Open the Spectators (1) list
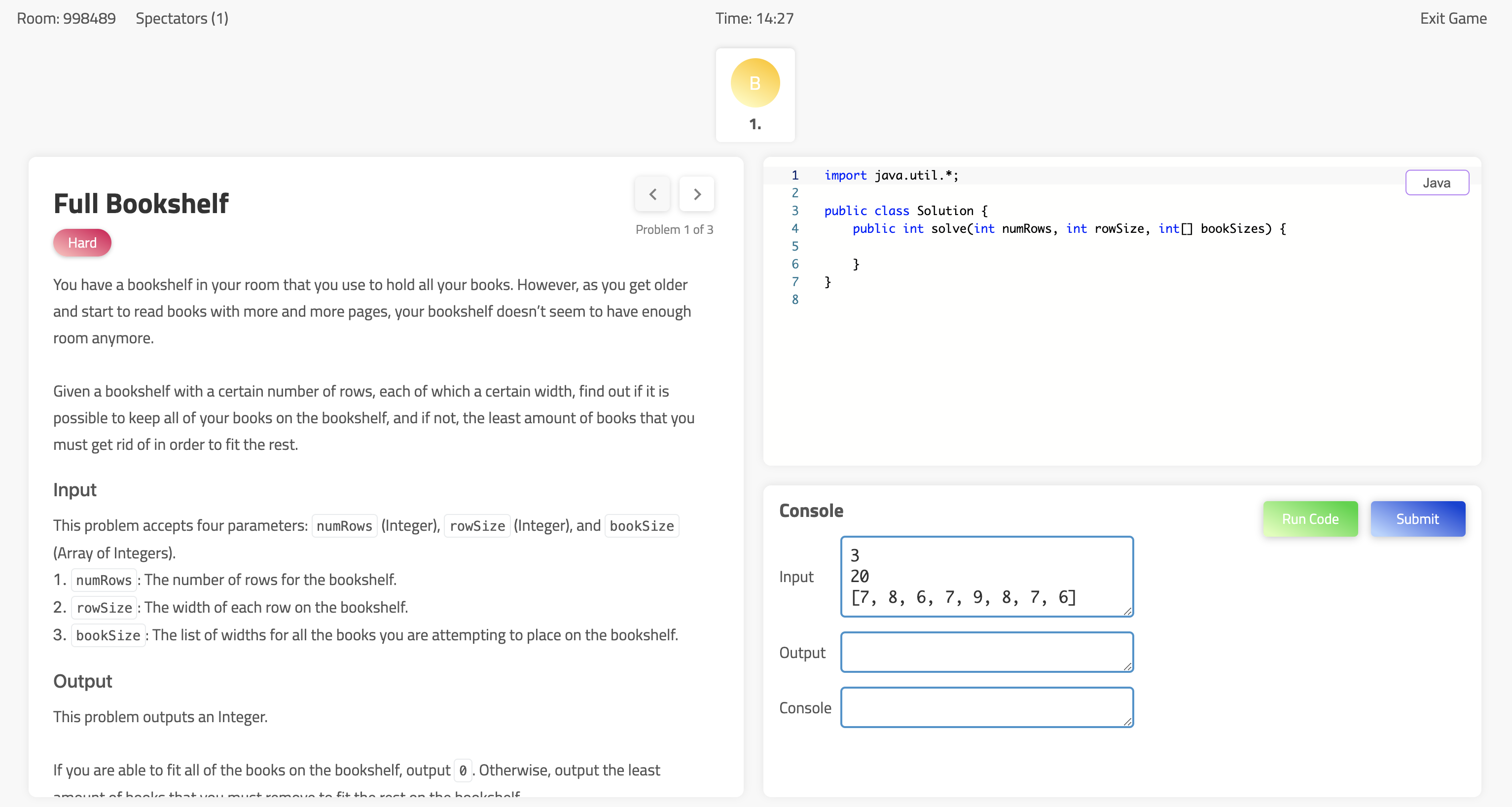The width and height of the screenshot is (1512, 807). coord(182,18)
